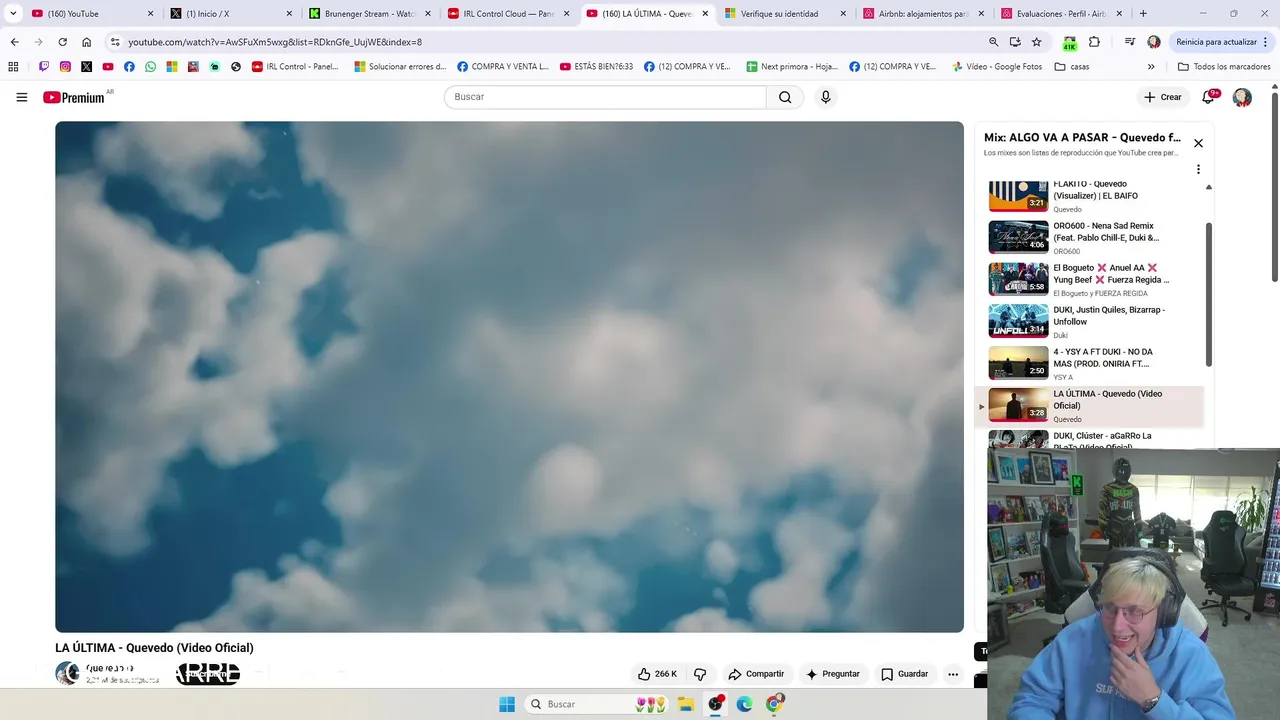Open a new Chrome tab
The width and height of the screenshot is (1280, 720).
[1143, 14]
